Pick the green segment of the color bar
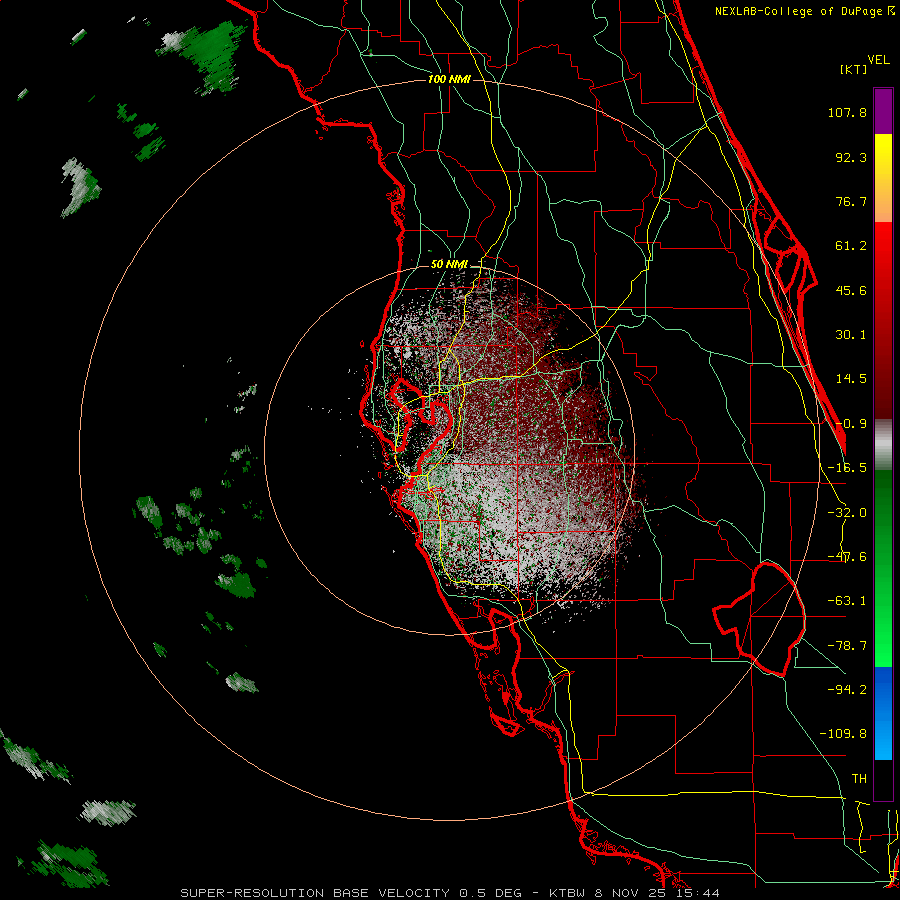This screenshot has width=900, height=900. (x=883, y=568)
